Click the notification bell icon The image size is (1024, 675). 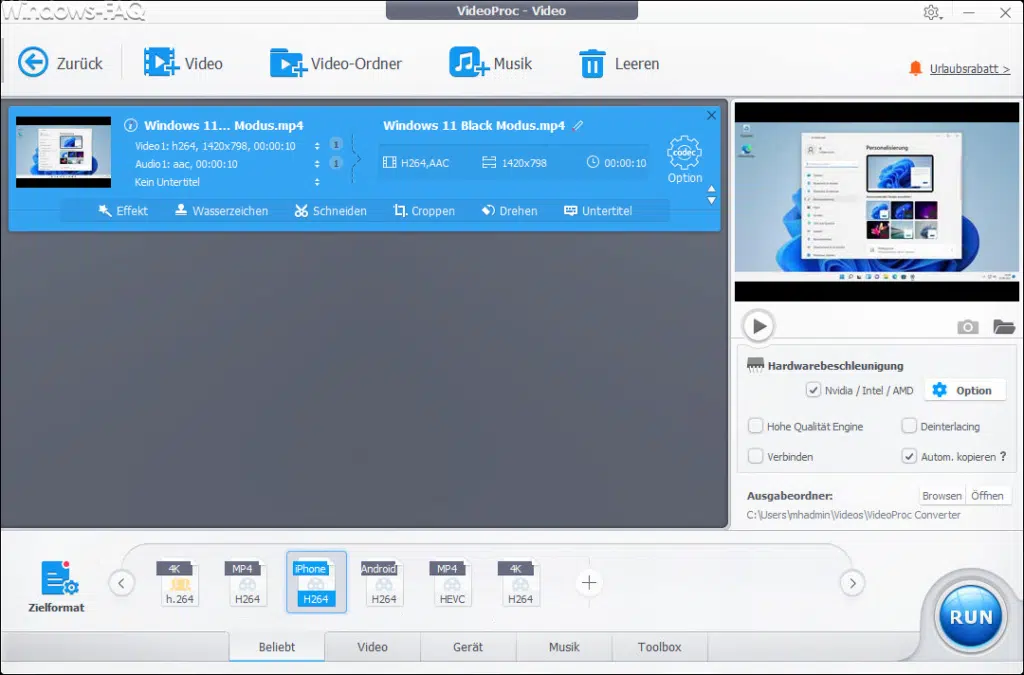[x=915, y=68]
